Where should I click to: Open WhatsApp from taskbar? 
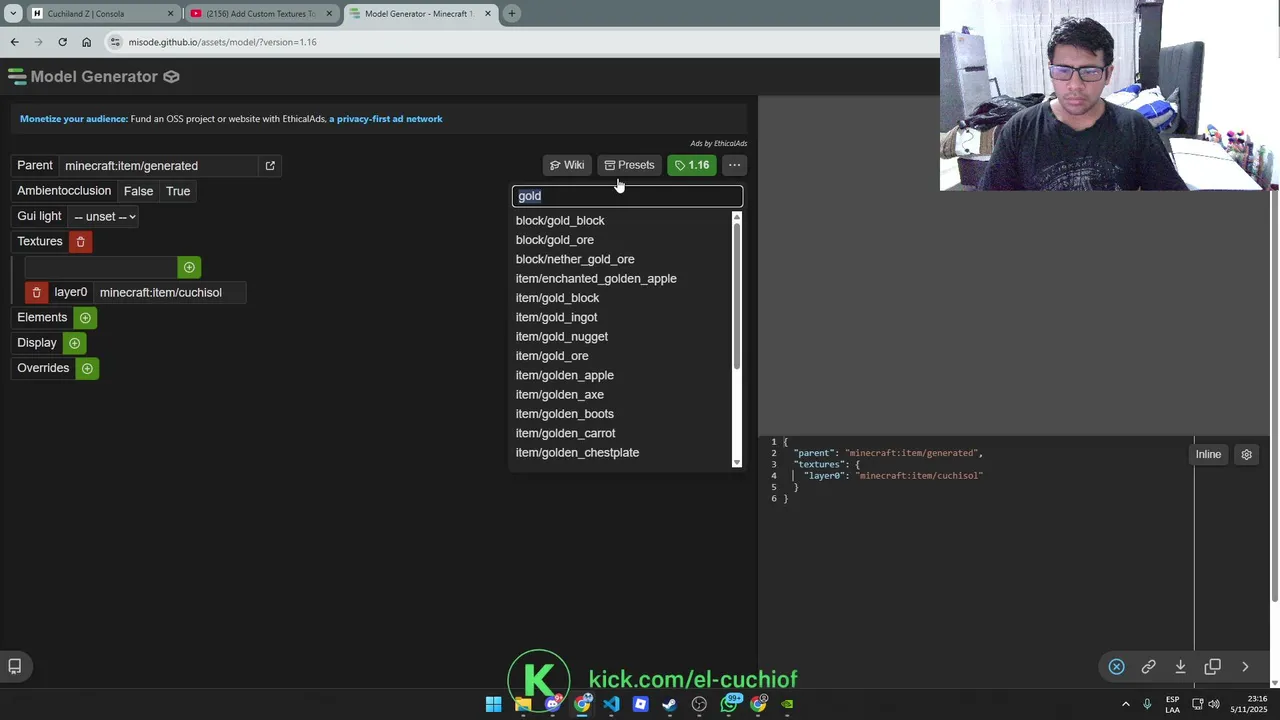pos(729,704)
